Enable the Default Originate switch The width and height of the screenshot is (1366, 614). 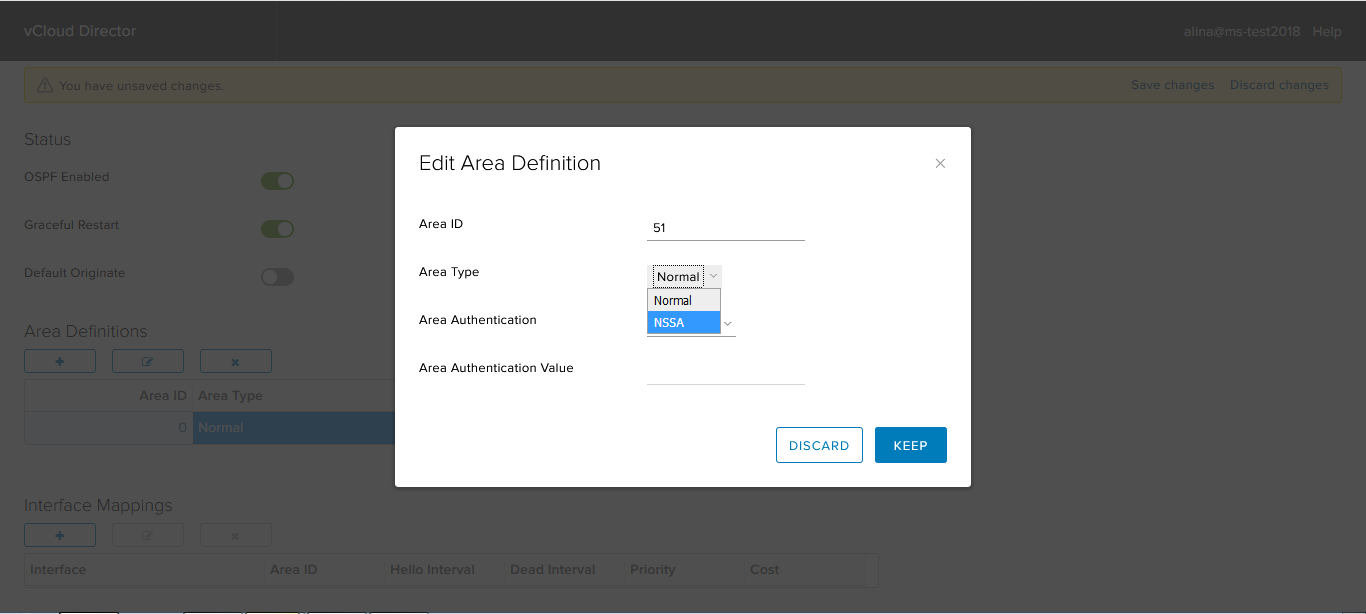coord(277,277)
